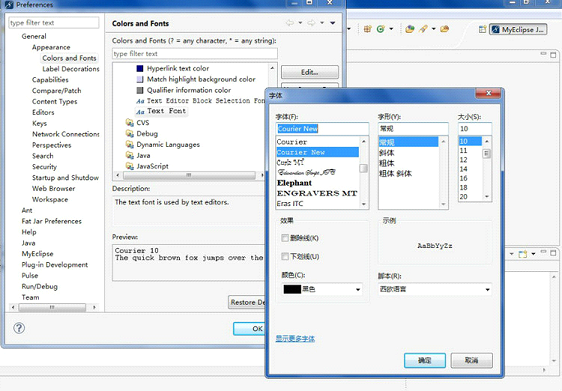The width and height of the screenshot is (562, 391).
Task: Open the view menu arrow in Preferences header
Action: [333, 23]
